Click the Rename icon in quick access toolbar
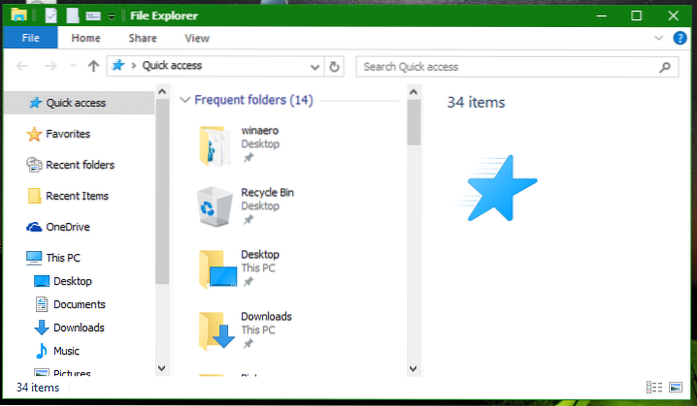Image resolution: width=697 pixels, height=406 pixels. click(x=93, y=16)
